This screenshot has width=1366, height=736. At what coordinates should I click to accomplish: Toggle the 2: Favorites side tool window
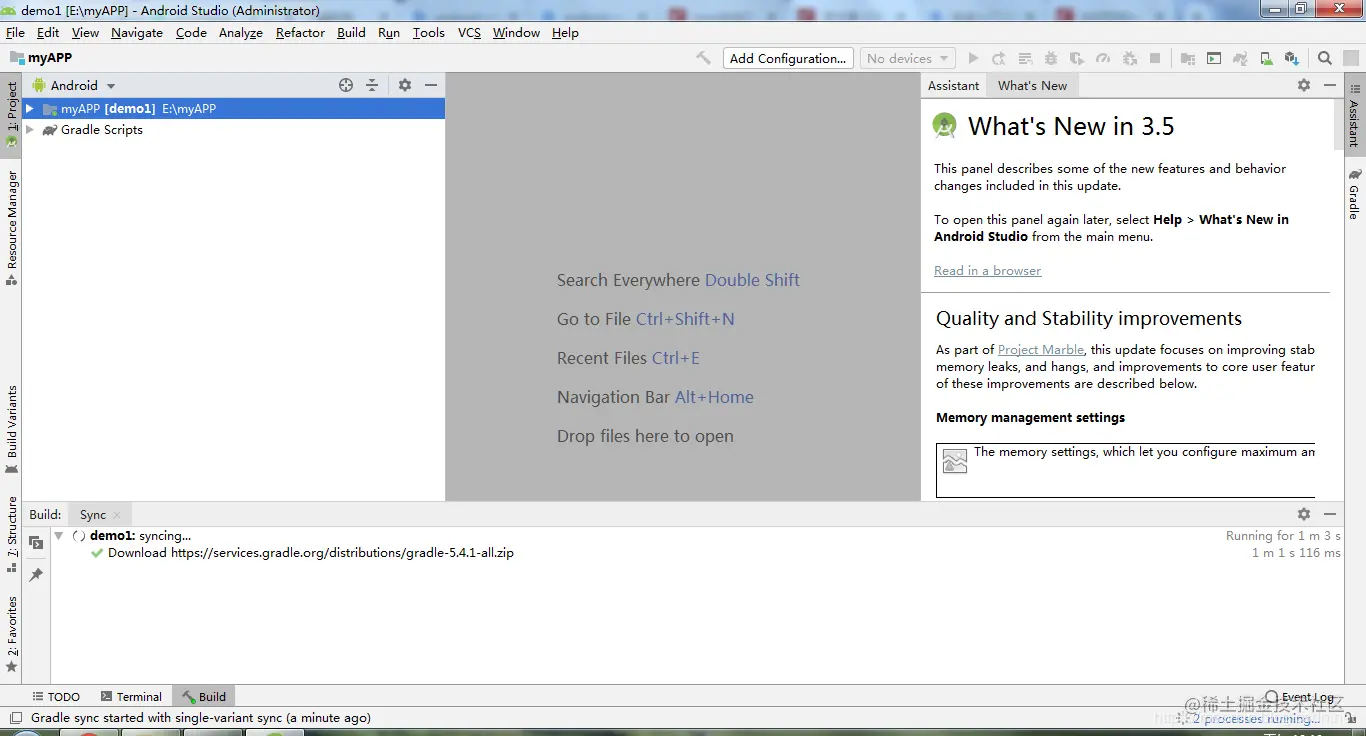point(11,634)
